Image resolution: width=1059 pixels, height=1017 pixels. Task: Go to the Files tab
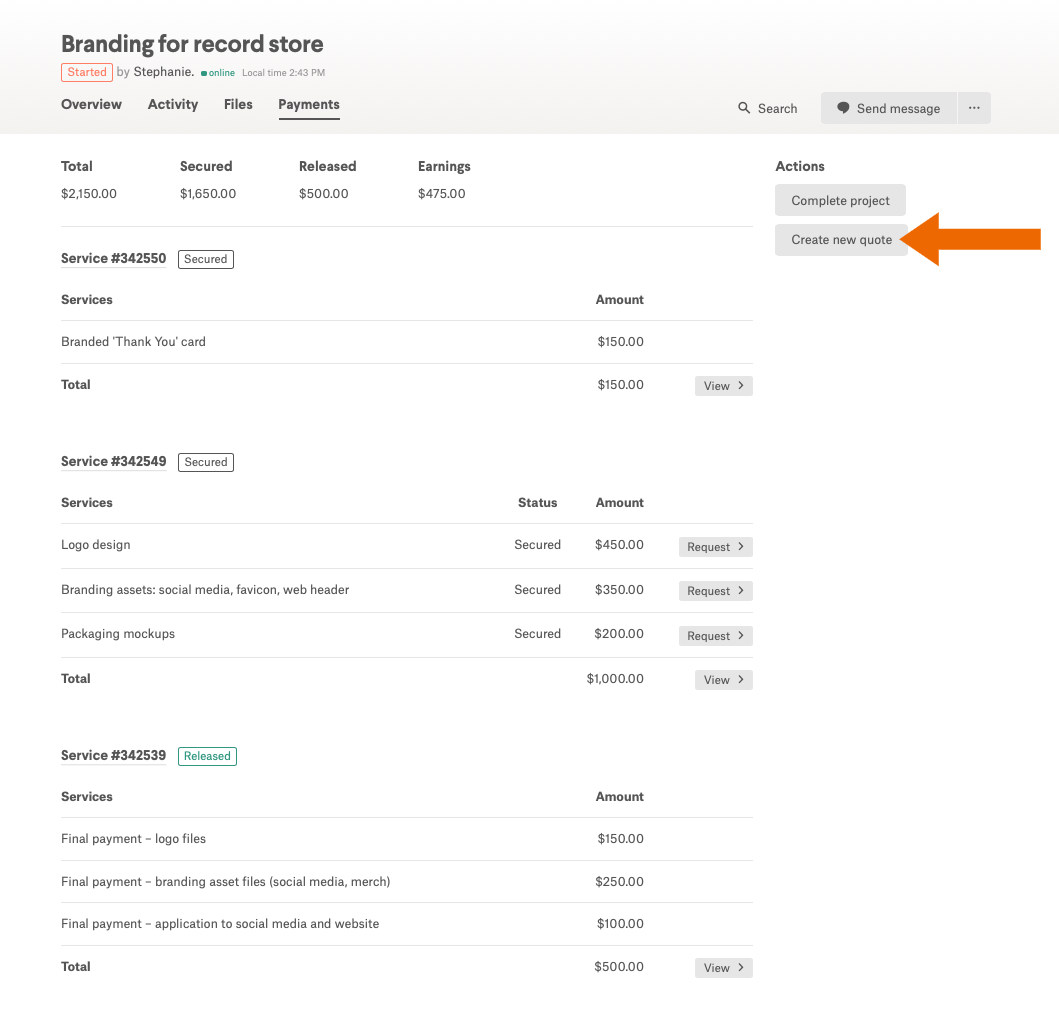pyautogui.click(x=238, y=104)
